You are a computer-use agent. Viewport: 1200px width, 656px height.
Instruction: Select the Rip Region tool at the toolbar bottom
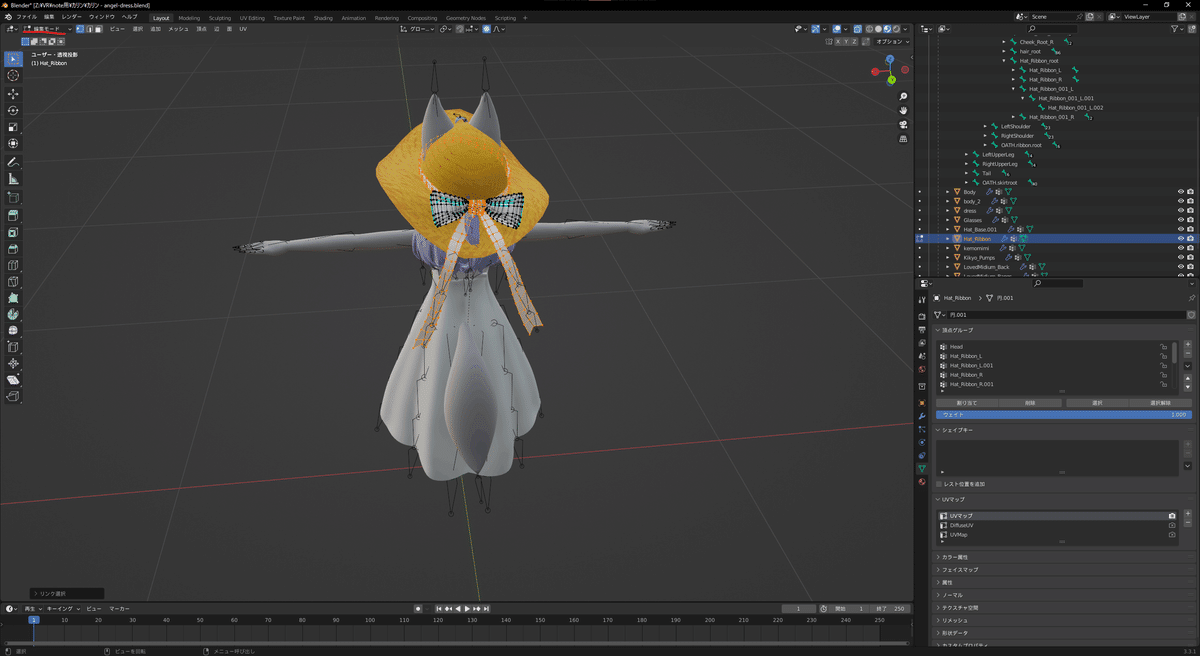(x=13, y=396)
